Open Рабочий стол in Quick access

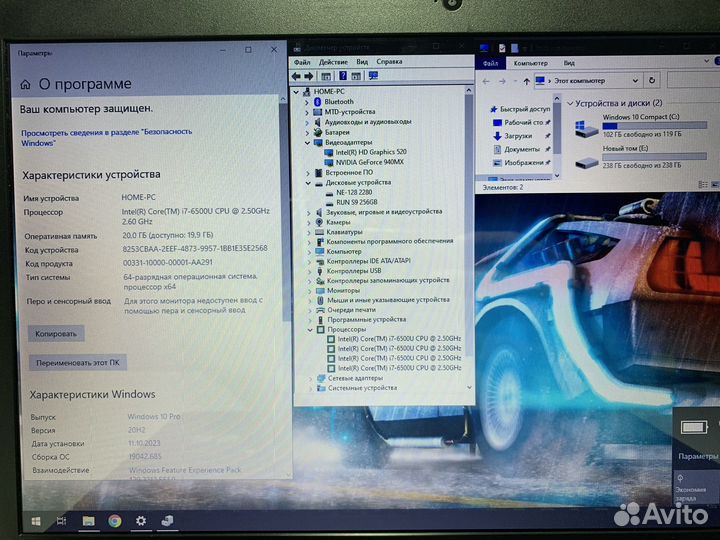(523, 123)
